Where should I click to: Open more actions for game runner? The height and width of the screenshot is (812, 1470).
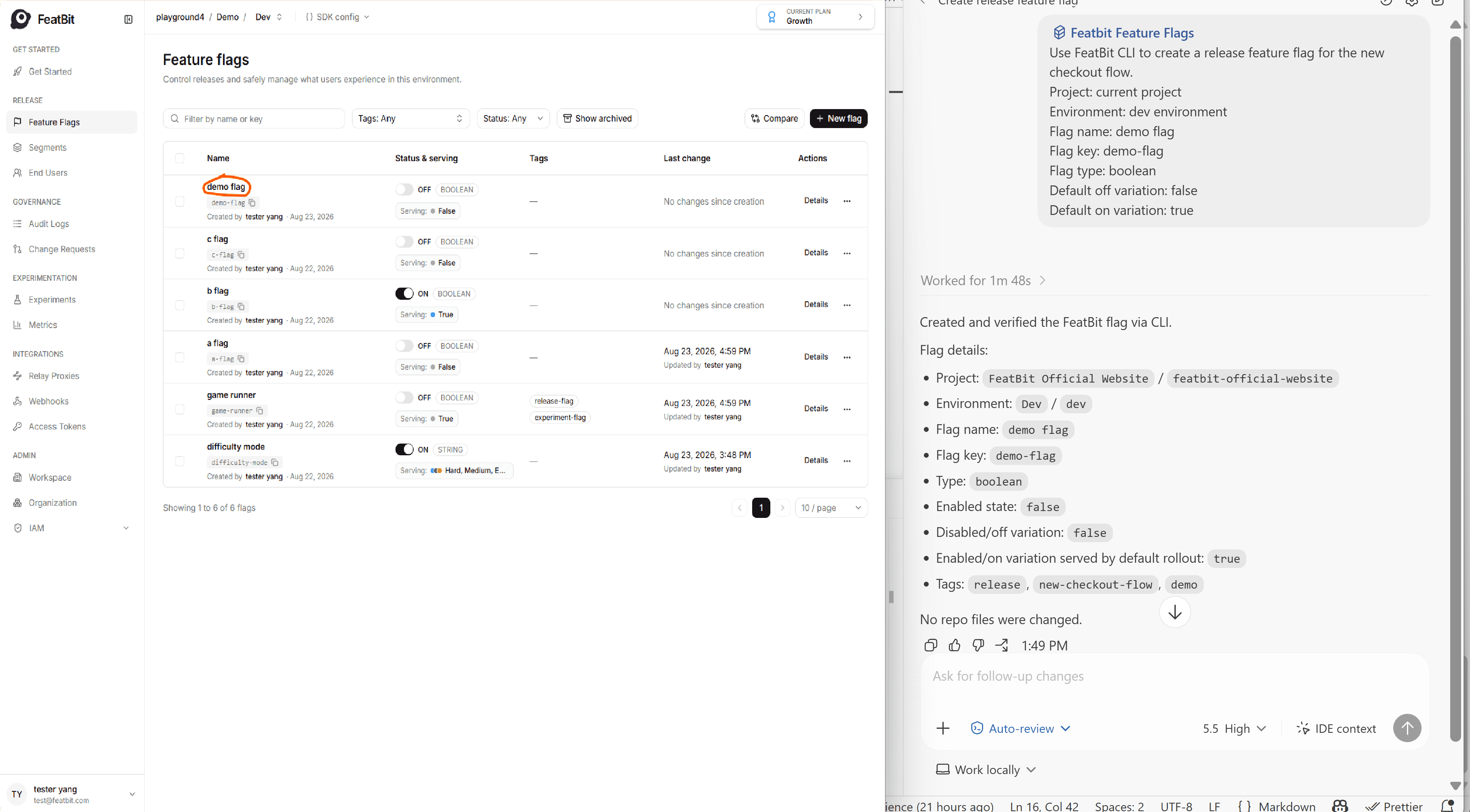coord(847,408)
